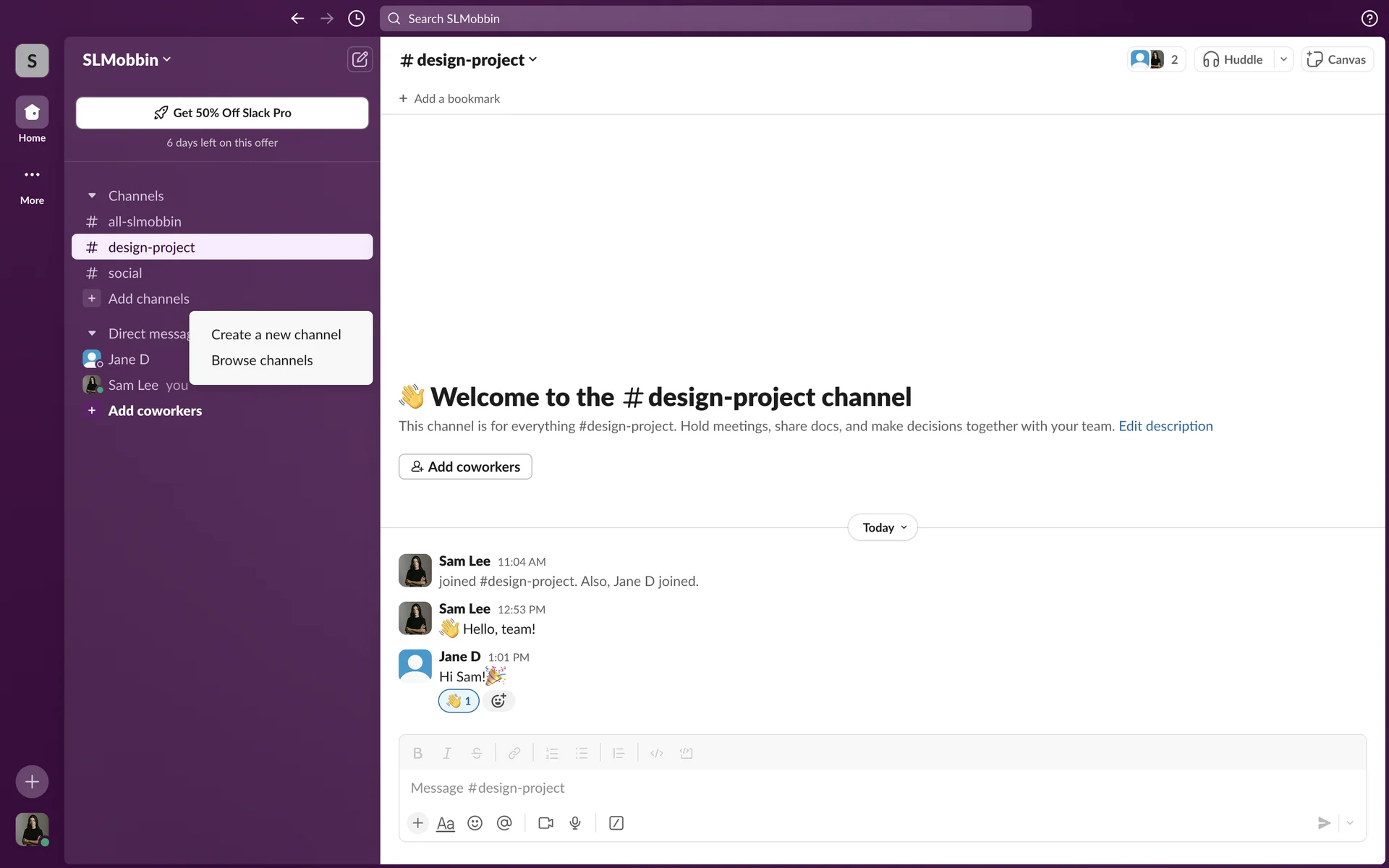Open the Today date dropdown
The height and width of the screenshot is (868, 1389).
coord(883,527)
